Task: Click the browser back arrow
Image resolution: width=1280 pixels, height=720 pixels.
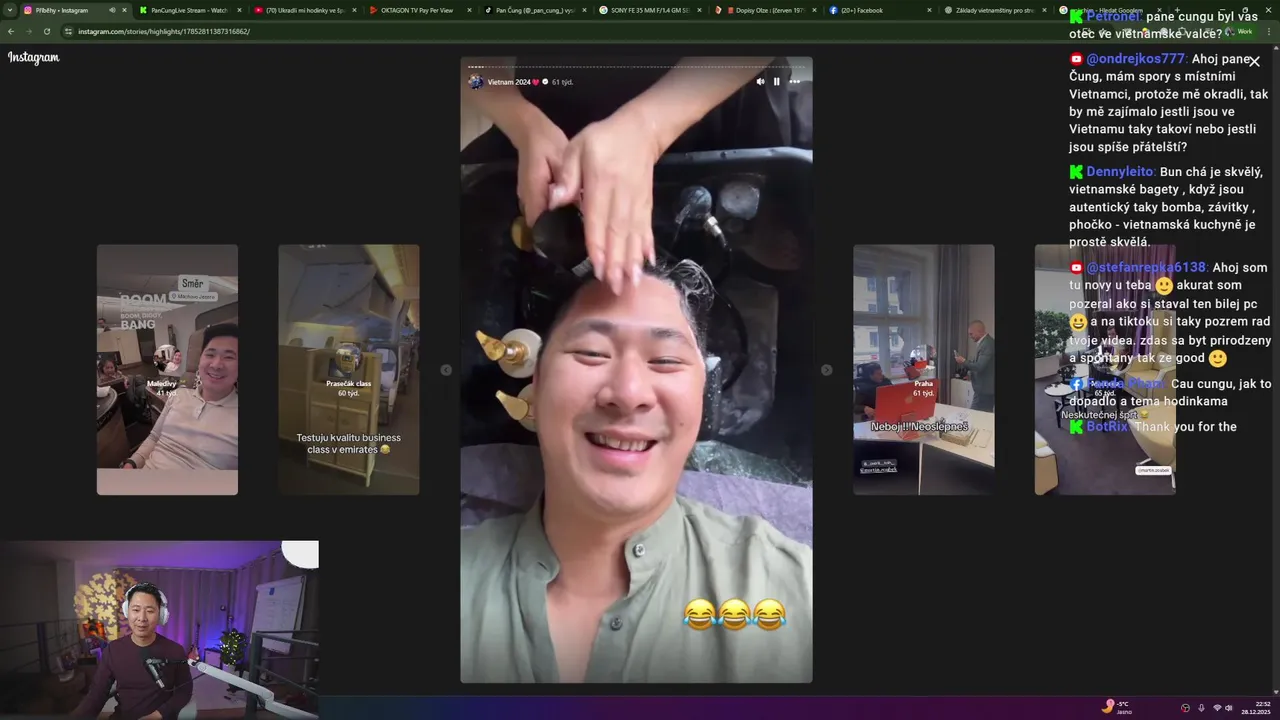Action: click(11, 31)
